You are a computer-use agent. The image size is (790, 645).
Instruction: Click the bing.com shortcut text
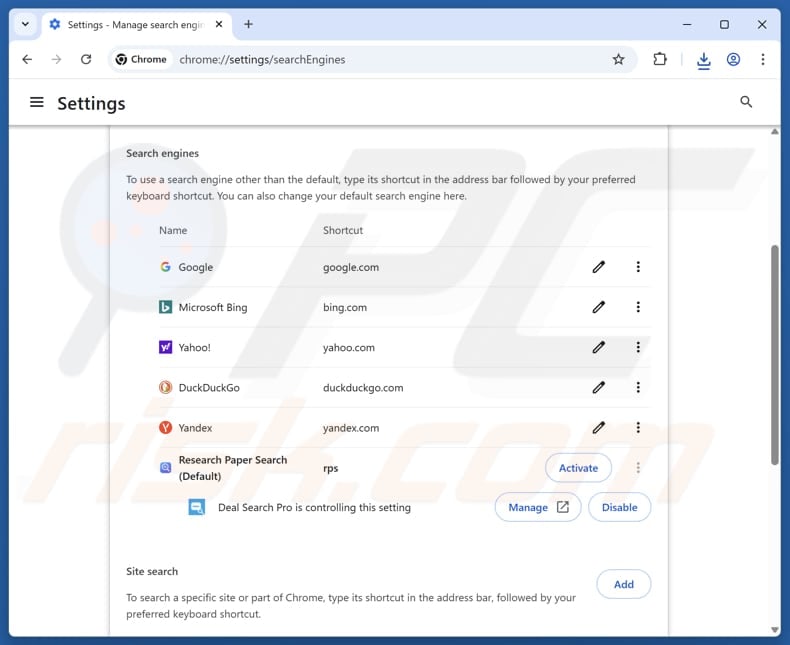[x=345, y=307]
